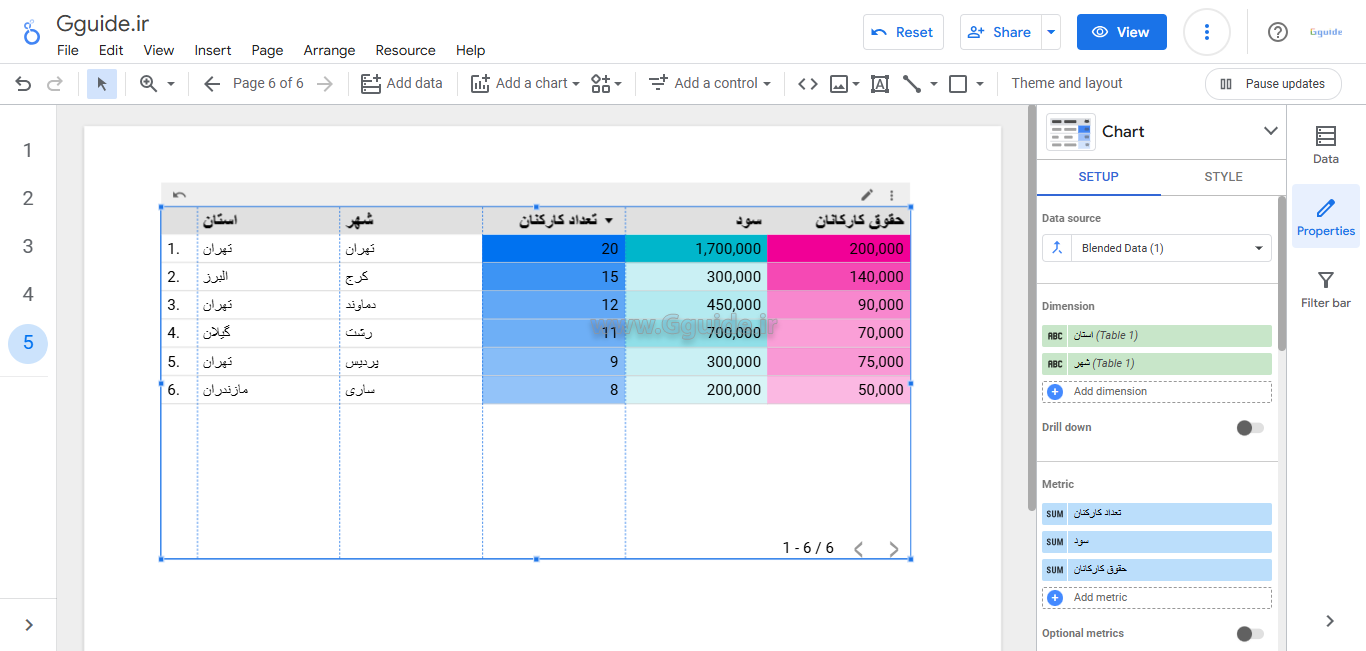Image resolution: width=1366 pixels, height=651 pixels.
Task: Enable the Drill down toggle
Action: point(1250,428)
